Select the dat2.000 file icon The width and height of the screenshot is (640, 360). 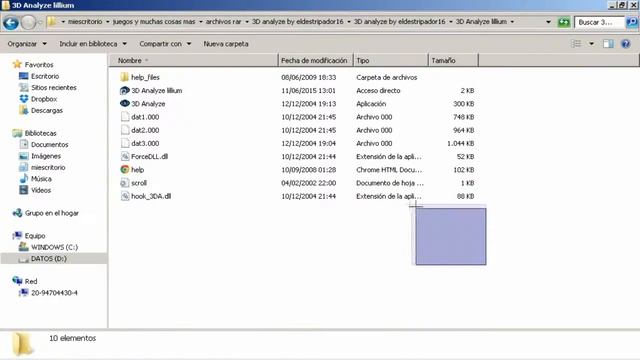click(125, 130)
